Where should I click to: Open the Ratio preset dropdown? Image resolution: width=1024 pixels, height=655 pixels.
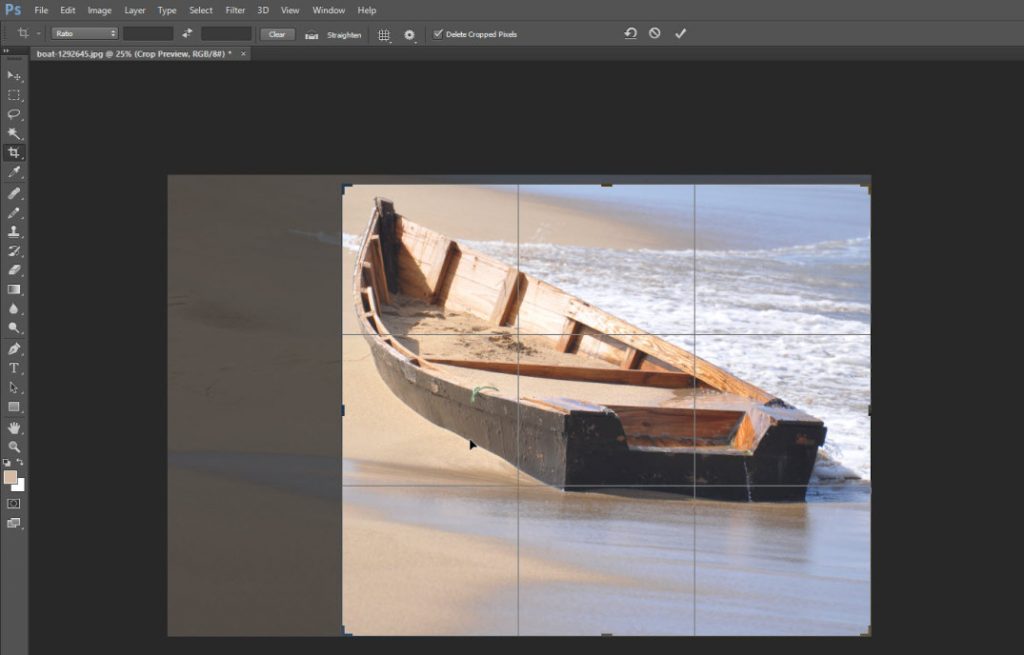click(x=85, y=33)
